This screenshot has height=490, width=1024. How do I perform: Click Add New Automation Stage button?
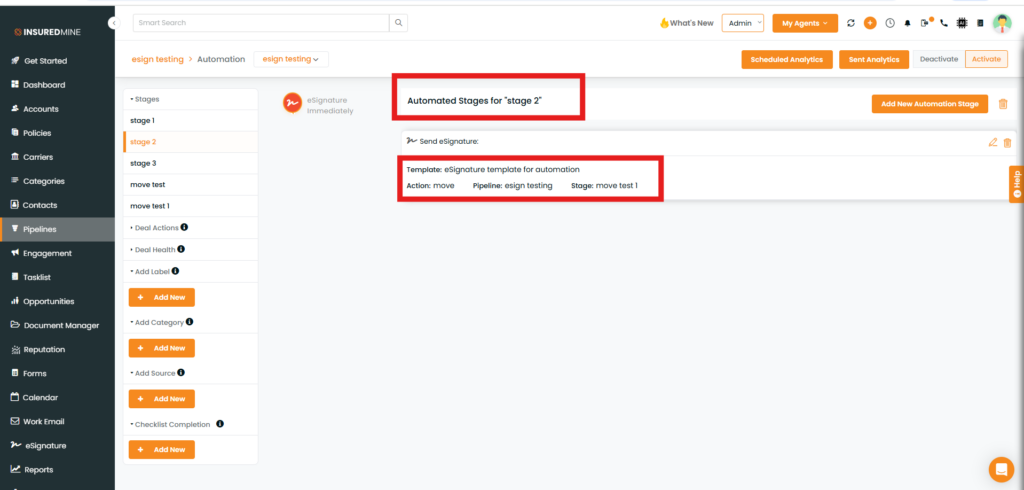(x=929, y=104)
